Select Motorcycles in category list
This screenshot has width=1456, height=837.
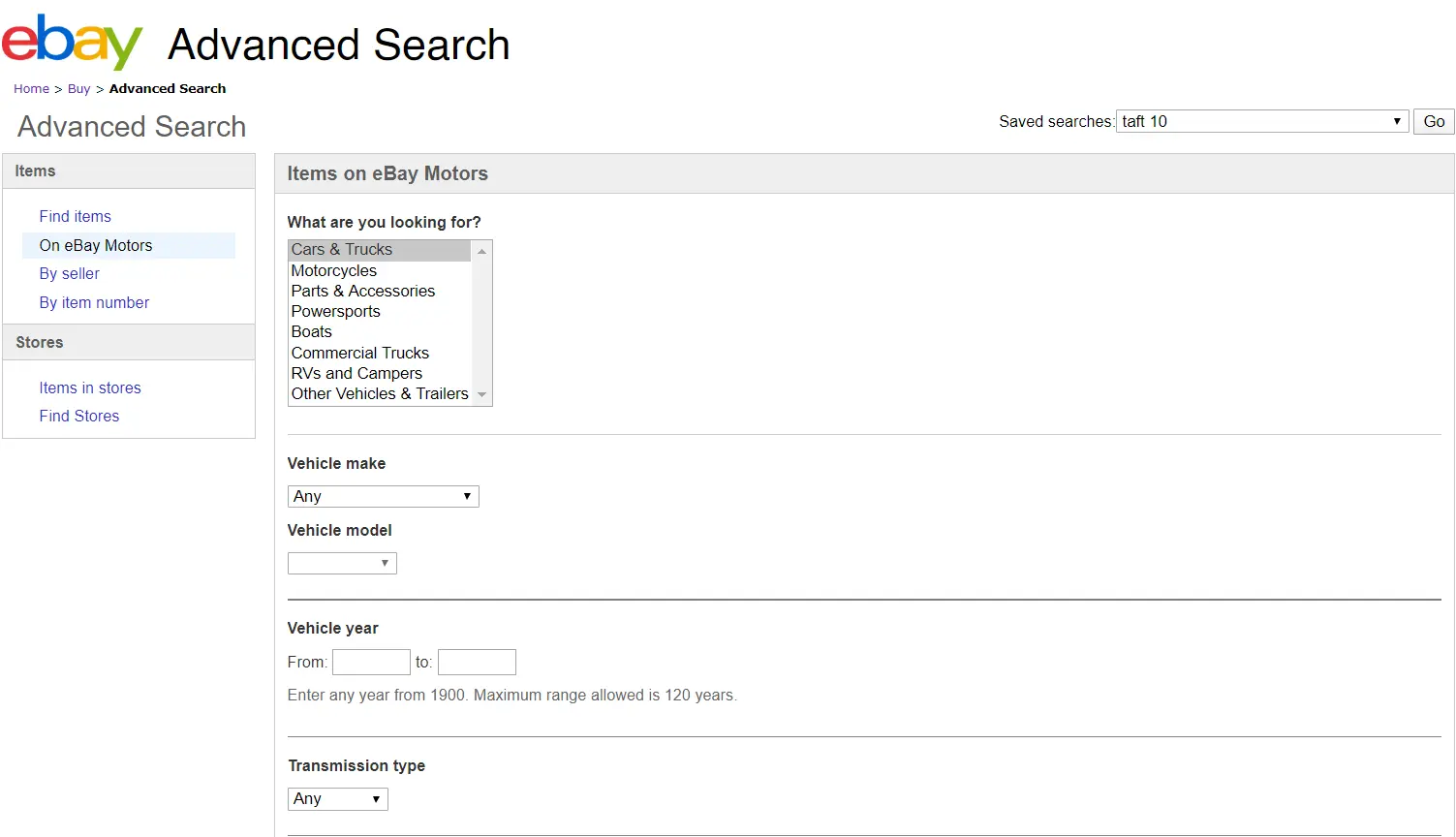click(380, 271)
